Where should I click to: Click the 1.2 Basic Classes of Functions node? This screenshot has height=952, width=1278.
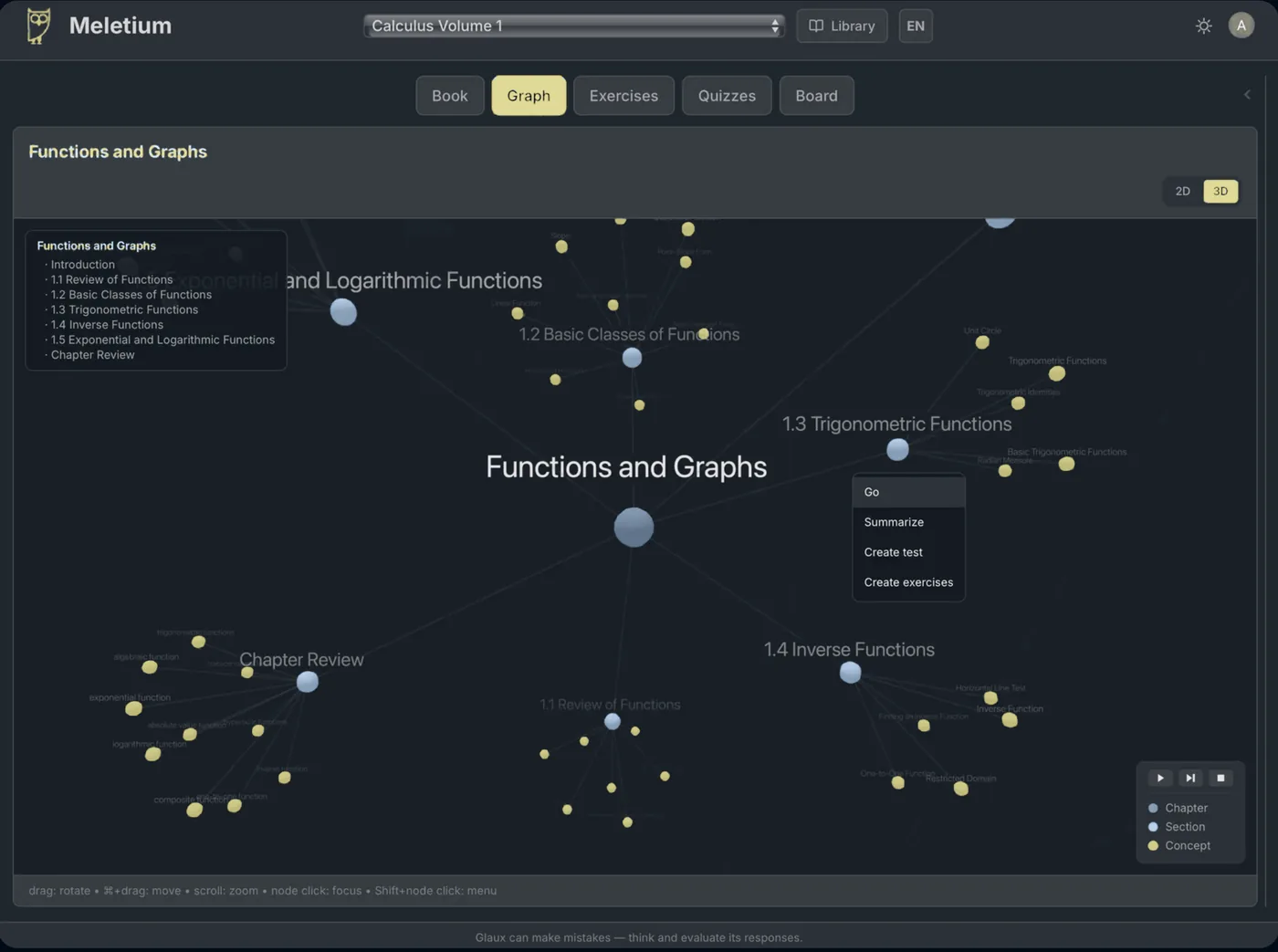(x=632, y=358)
